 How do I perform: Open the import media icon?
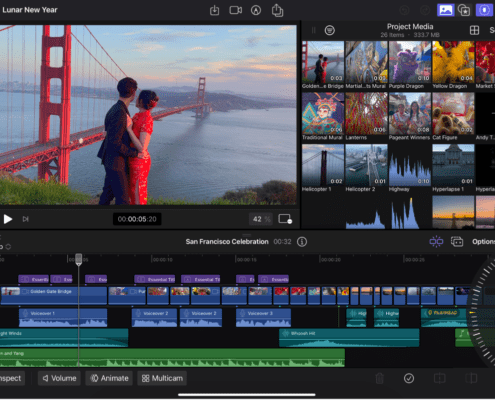pyautogui.click(x=214, y=10)
